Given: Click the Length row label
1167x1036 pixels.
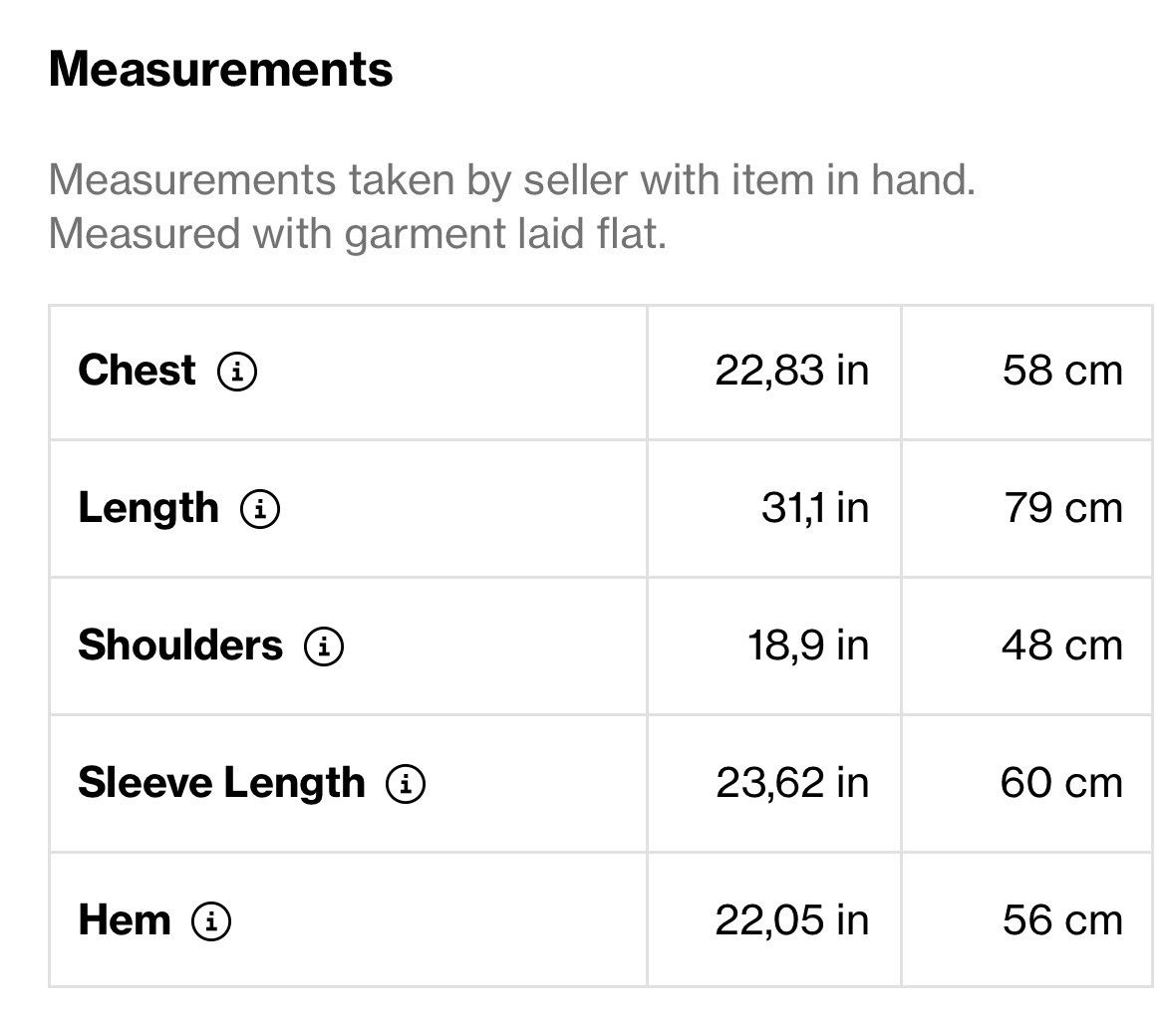Looking at the screenshot, I should pyautogui.click(x=148, y=509).
